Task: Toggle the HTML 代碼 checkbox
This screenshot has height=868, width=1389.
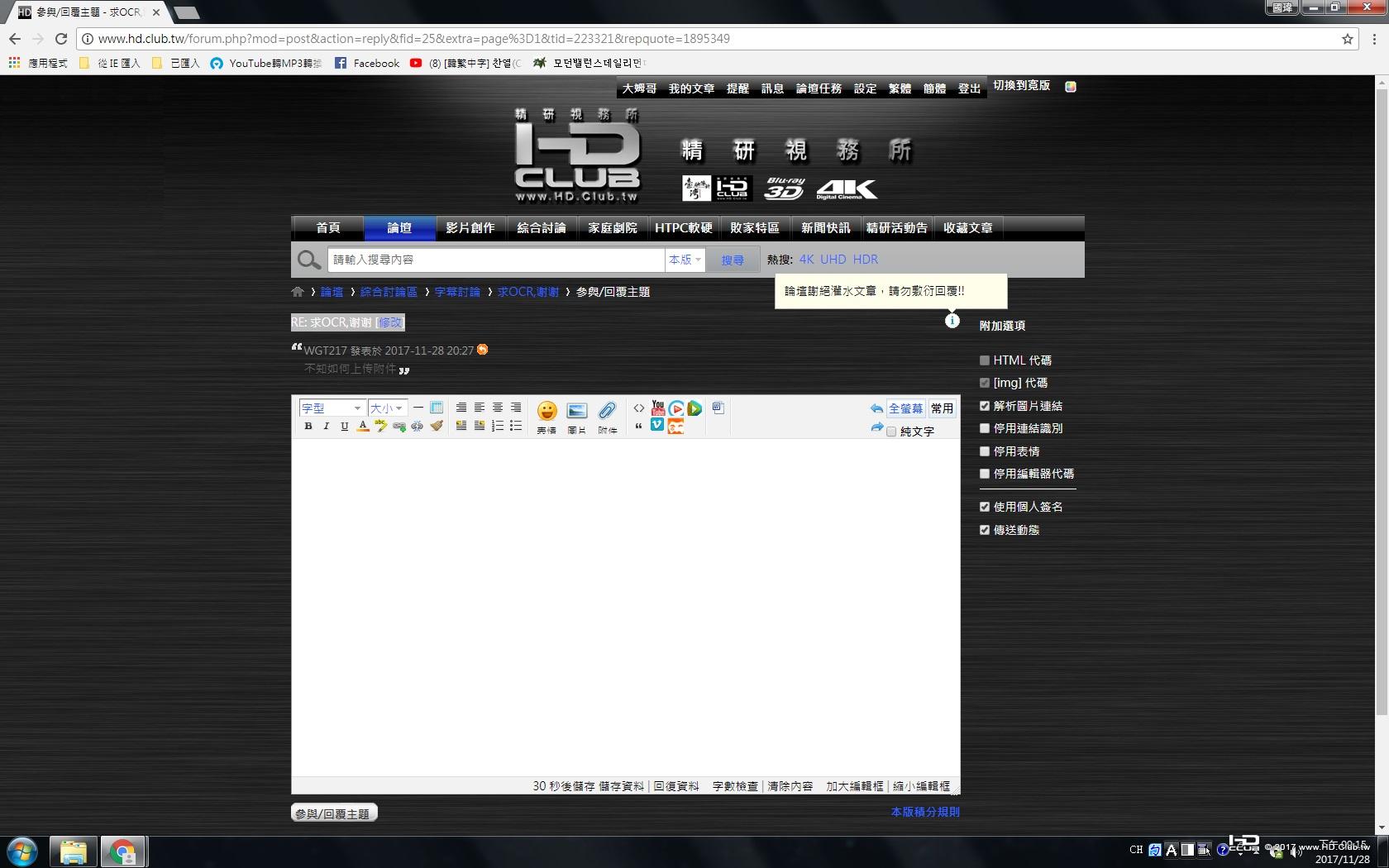Action: coord(985,360)
